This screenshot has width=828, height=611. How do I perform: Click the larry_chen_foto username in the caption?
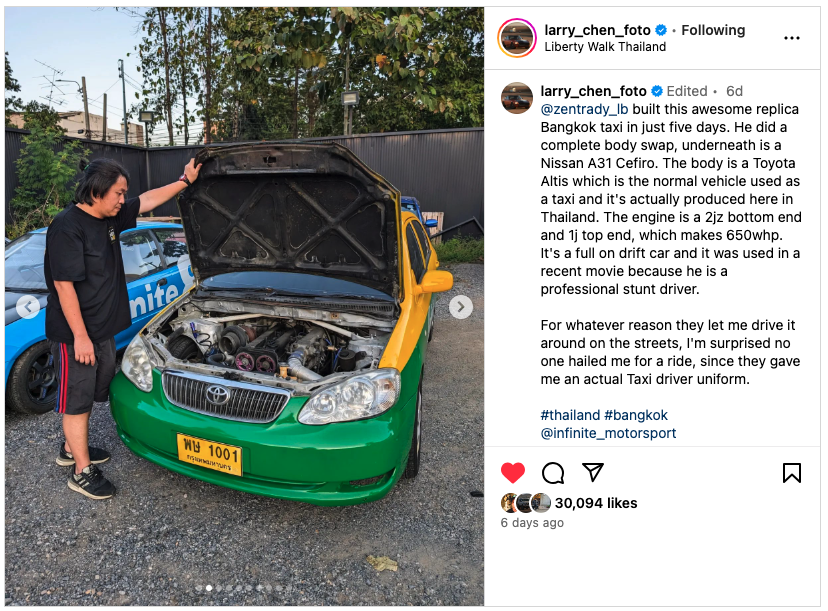593,91
